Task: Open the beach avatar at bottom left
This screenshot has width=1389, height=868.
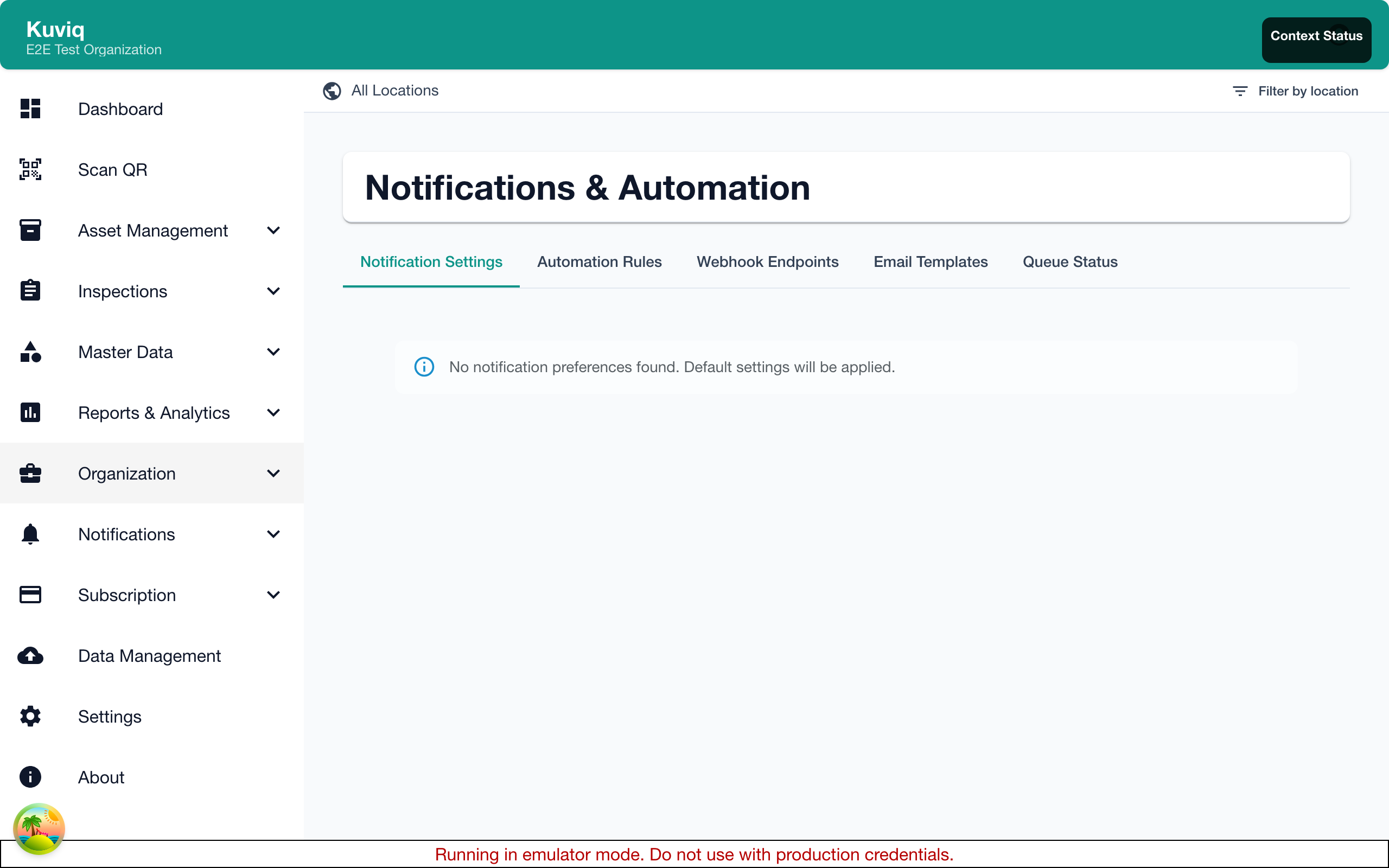Action: point(39,828)
